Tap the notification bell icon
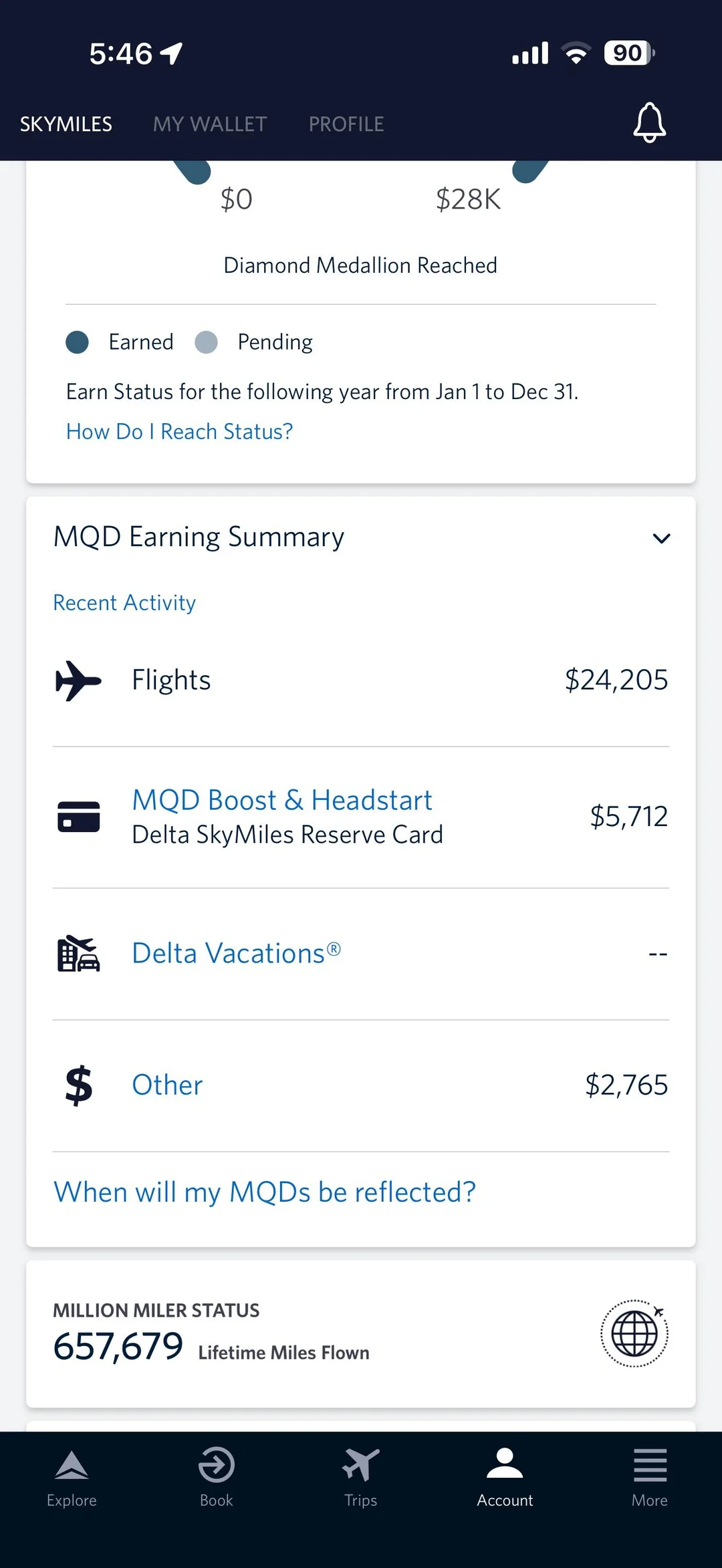722x1568 pixels. [649, 122]
